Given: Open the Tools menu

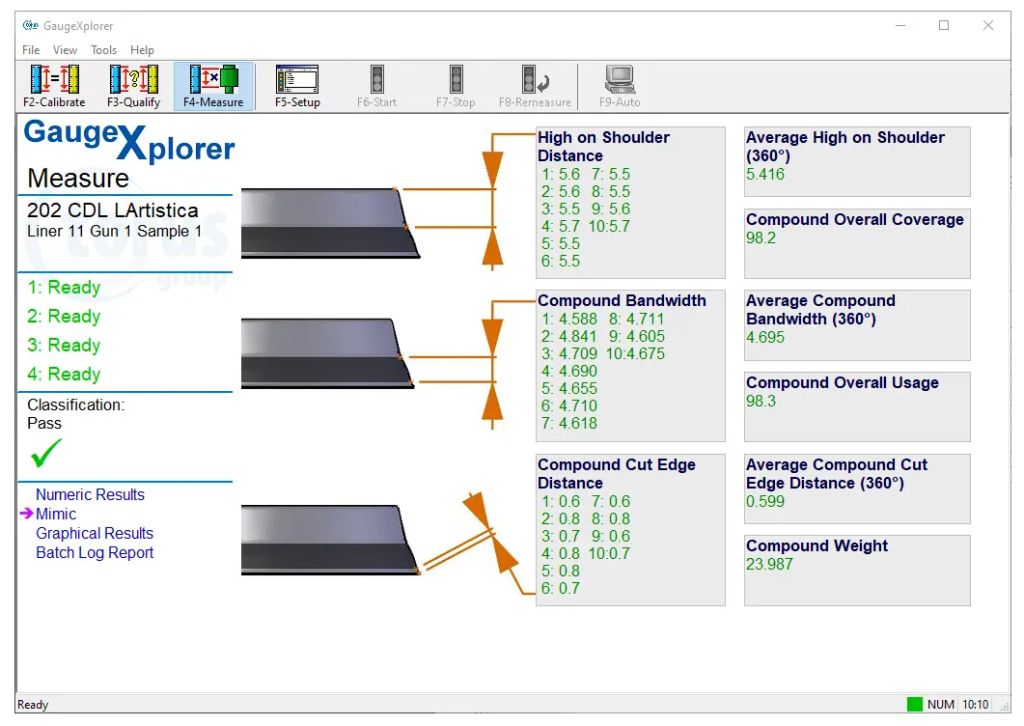Looking at the screenshot, I should (103, 50).
